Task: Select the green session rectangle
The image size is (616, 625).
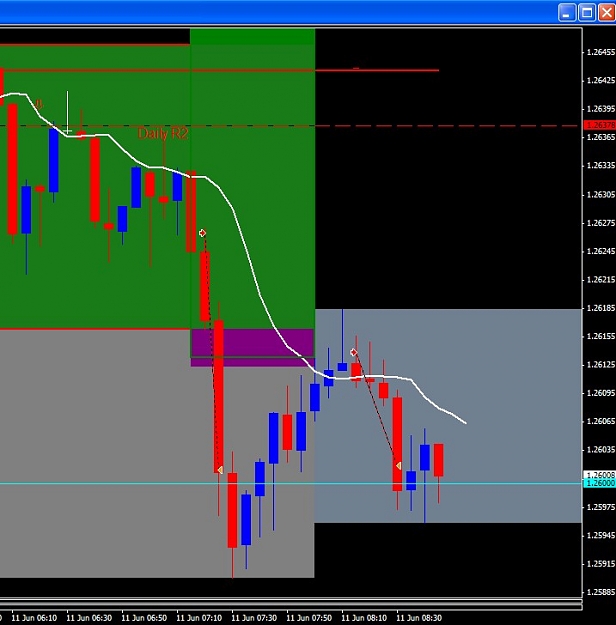Action: click(252, 191)
